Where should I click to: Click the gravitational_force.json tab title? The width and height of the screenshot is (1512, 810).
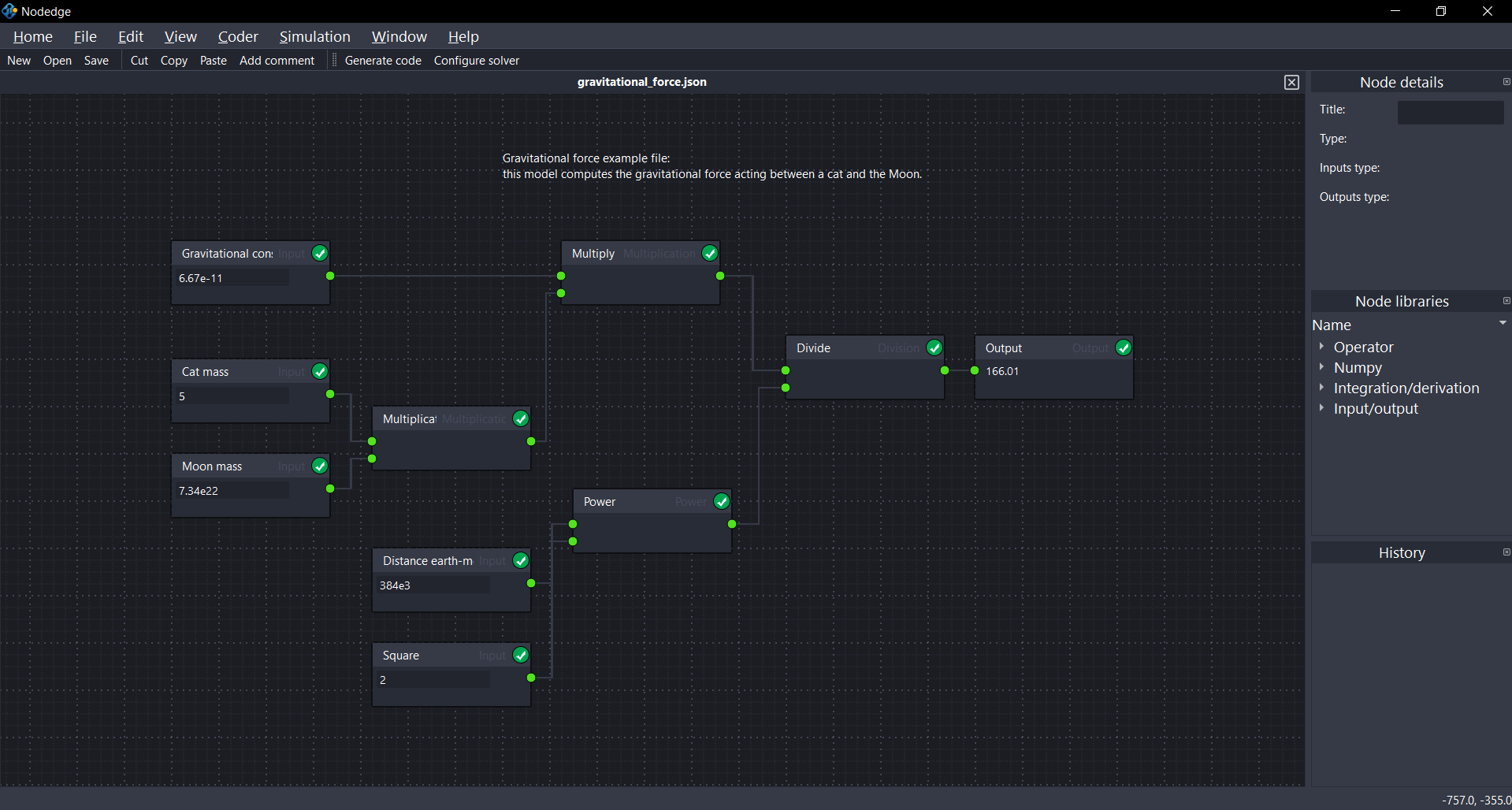pyautogui.click(x=642, y=82)
